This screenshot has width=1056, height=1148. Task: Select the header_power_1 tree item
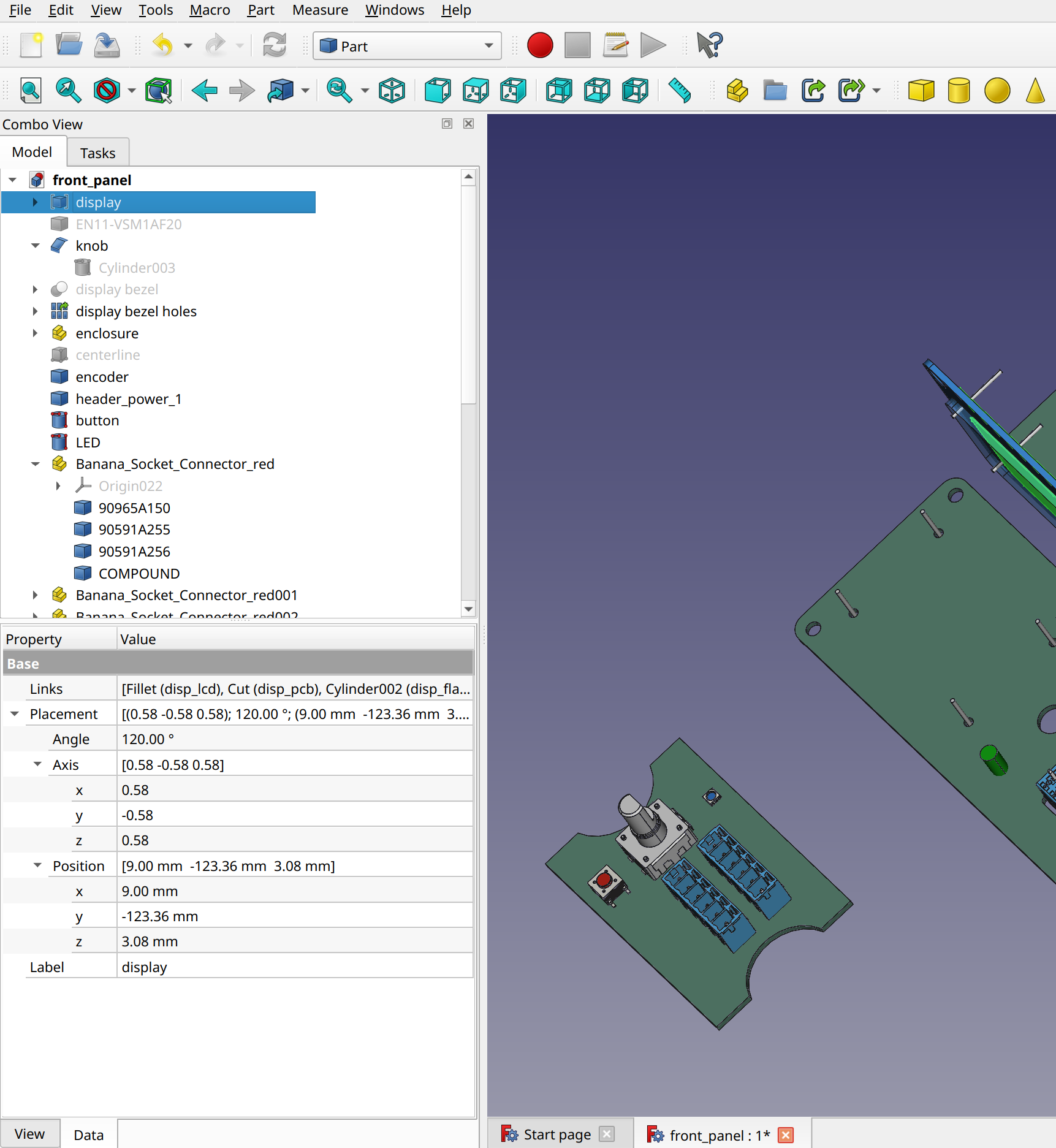pyautogui.click(x=129, y=399)
